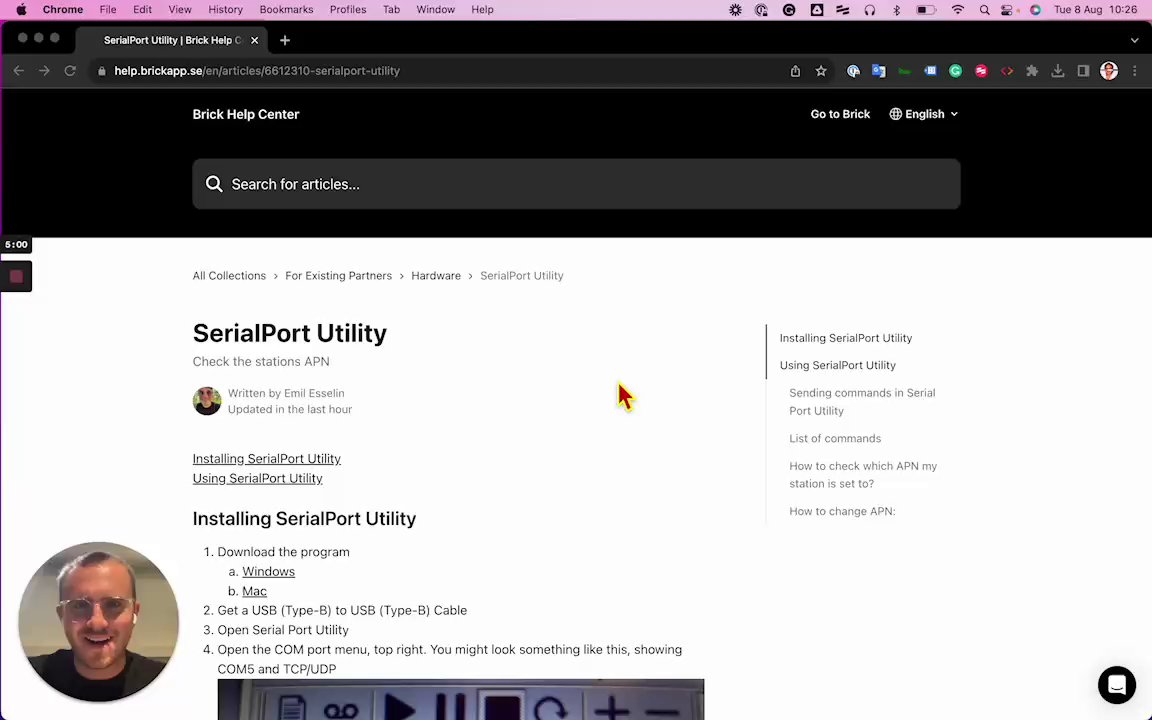The width and height of the screenshot is (1152, 720).
Task: Click the author avatar of Emil Esselin
Action: click(206, 401)
